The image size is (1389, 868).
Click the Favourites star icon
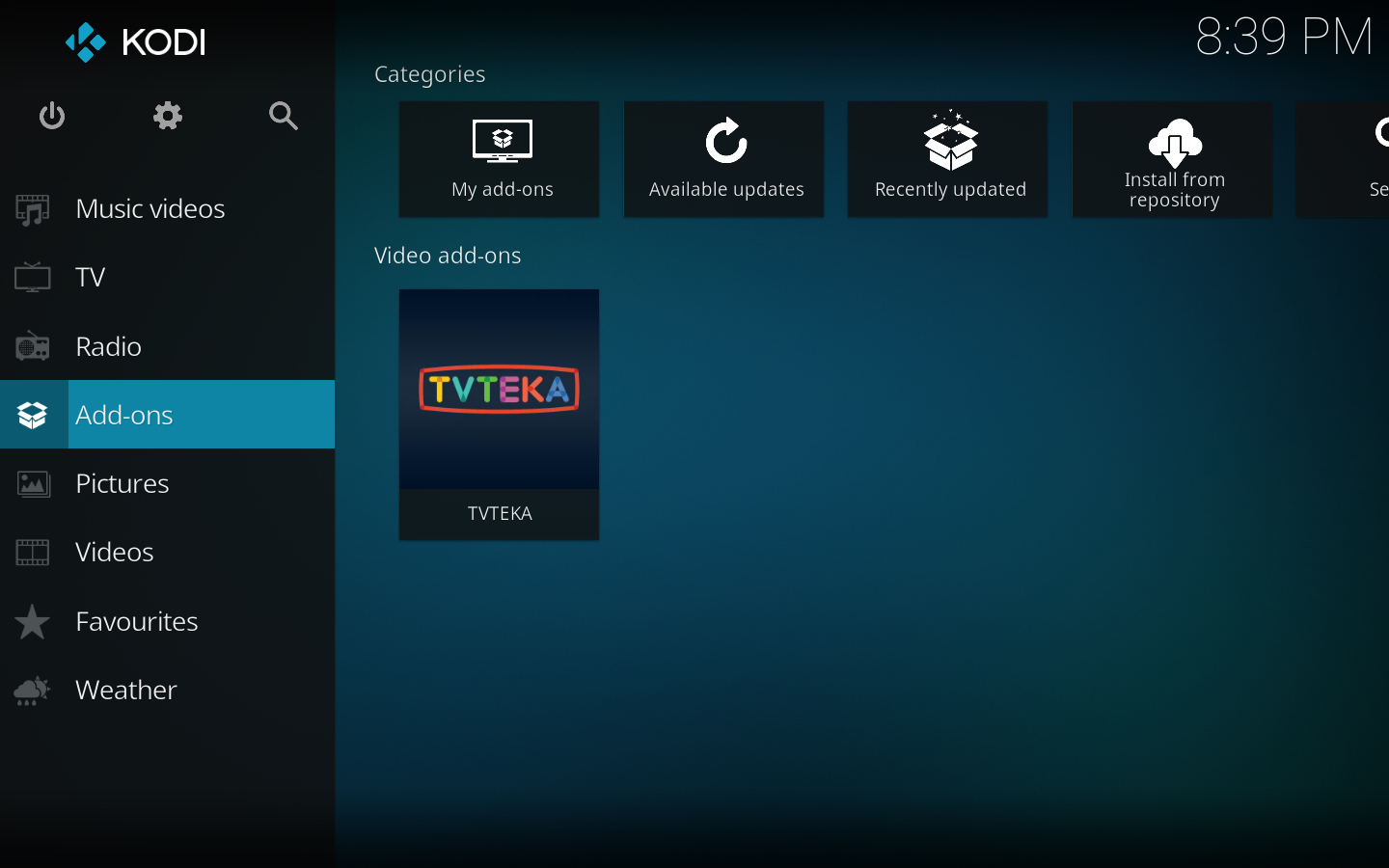pyautogui.click(x=33, y=622)
